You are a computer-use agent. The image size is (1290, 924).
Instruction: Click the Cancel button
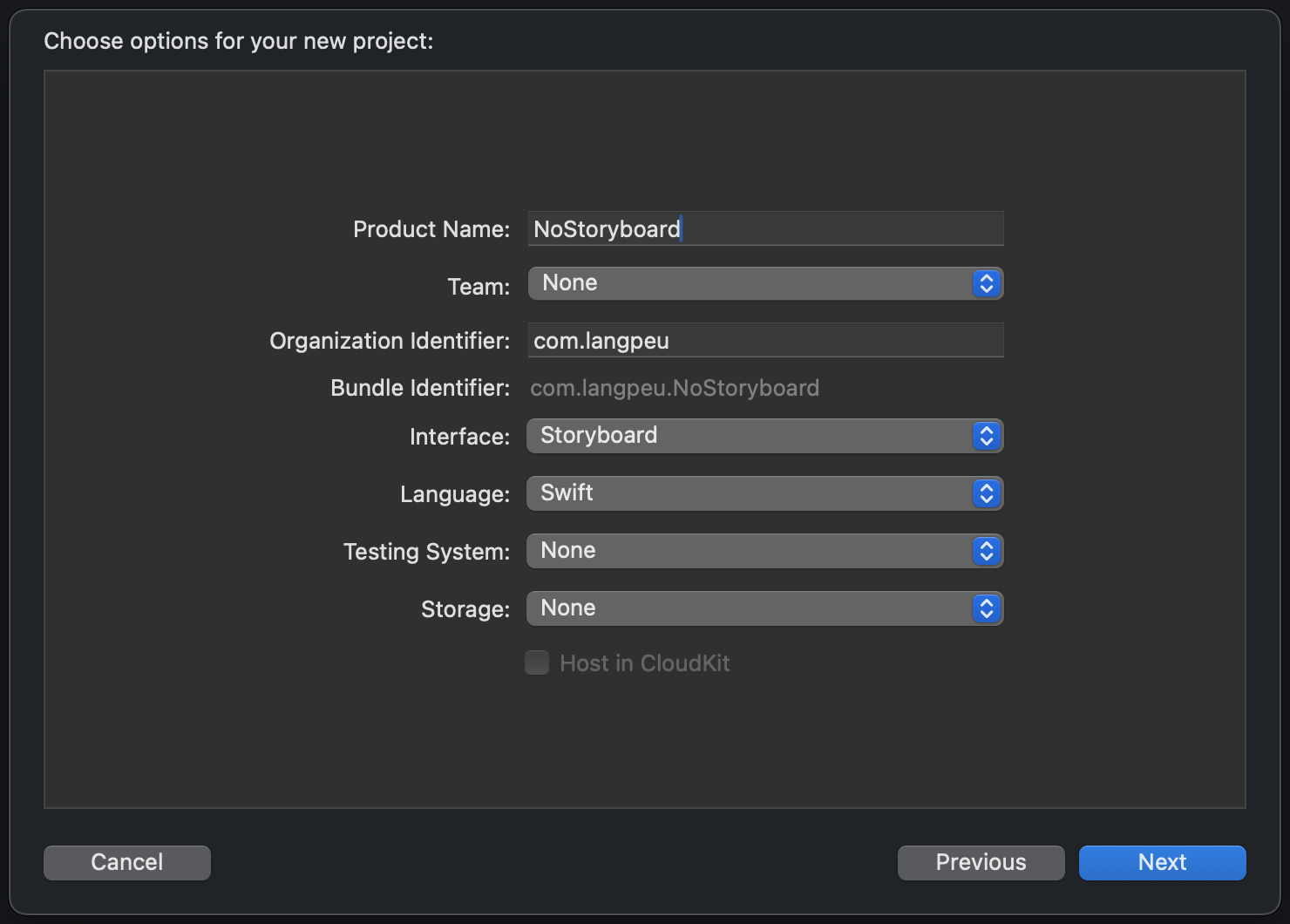point(127,862)
